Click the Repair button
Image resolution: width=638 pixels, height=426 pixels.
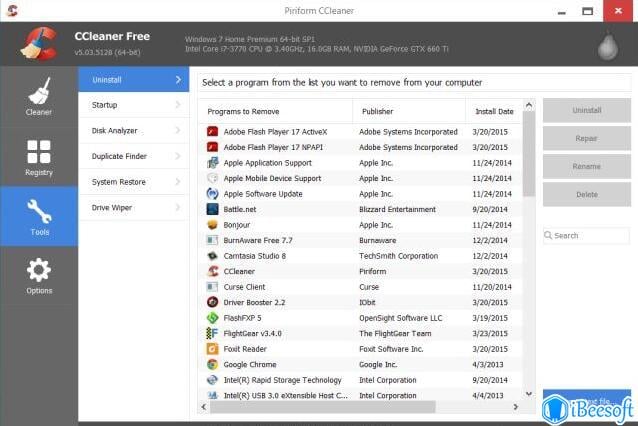click(587, 138)
